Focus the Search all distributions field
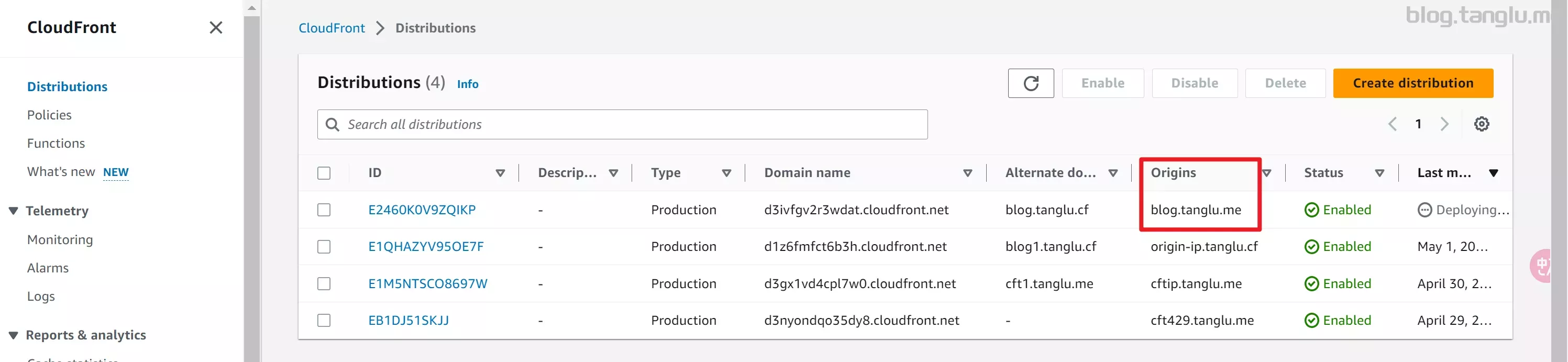1568x362 pixels. point(622,125)
